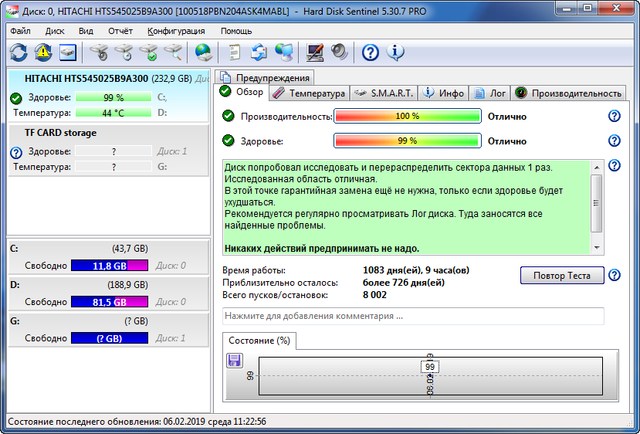The width and height of the screenshot is (640, 434).
Task: Click the blue info 'i' toolbar icon
Action: tap(395, 52)
